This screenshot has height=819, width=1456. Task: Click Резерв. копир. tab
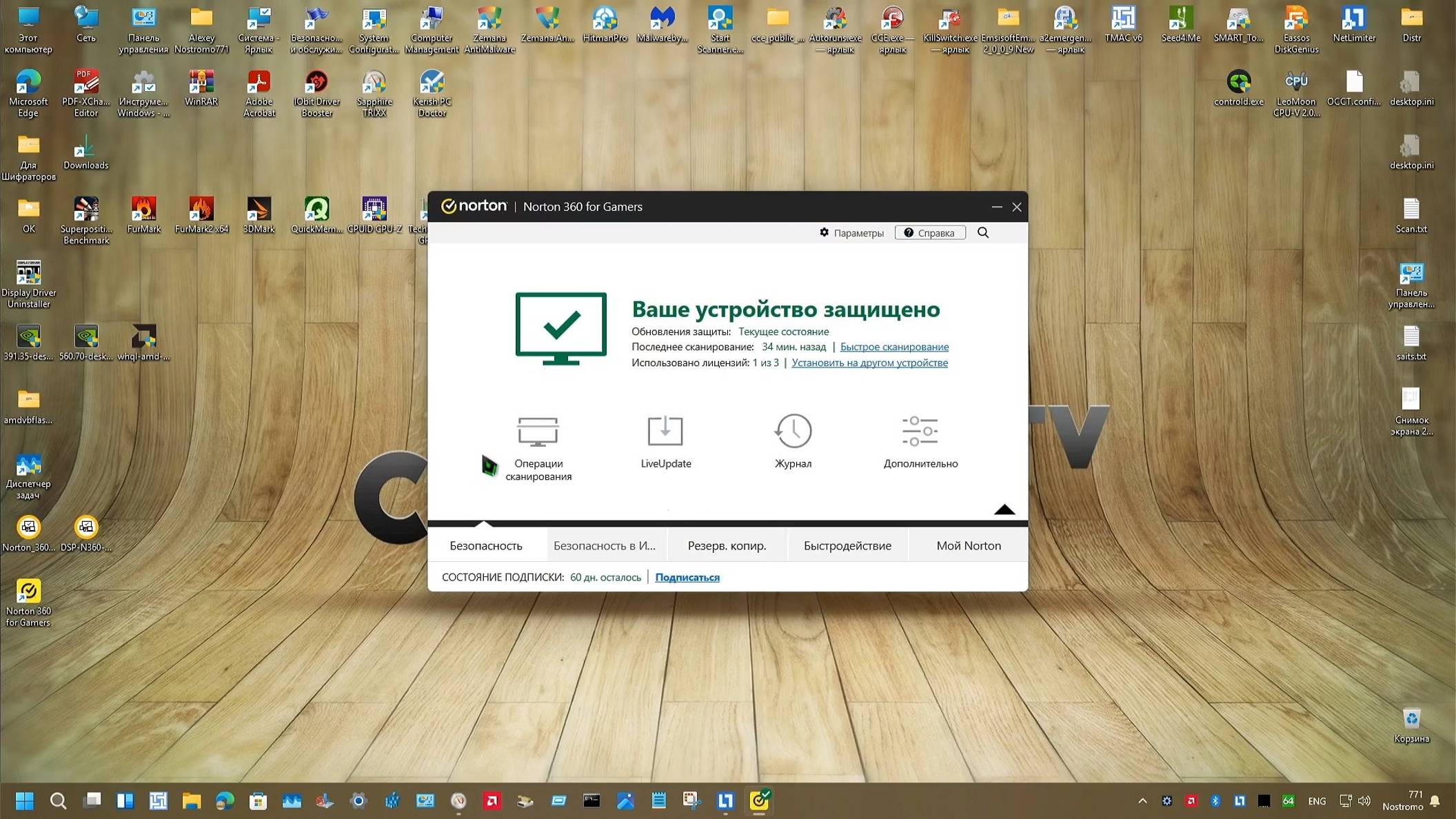(727, 545)
